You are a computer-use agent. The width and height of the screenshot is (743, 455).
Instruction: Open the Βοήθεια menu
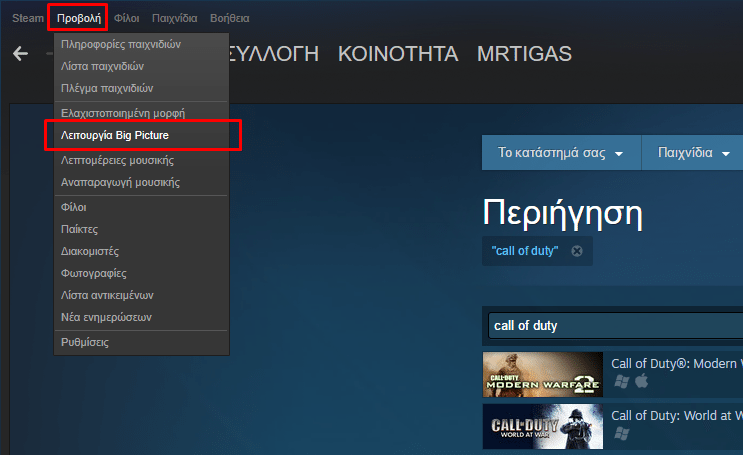click(x=229, y=18)
